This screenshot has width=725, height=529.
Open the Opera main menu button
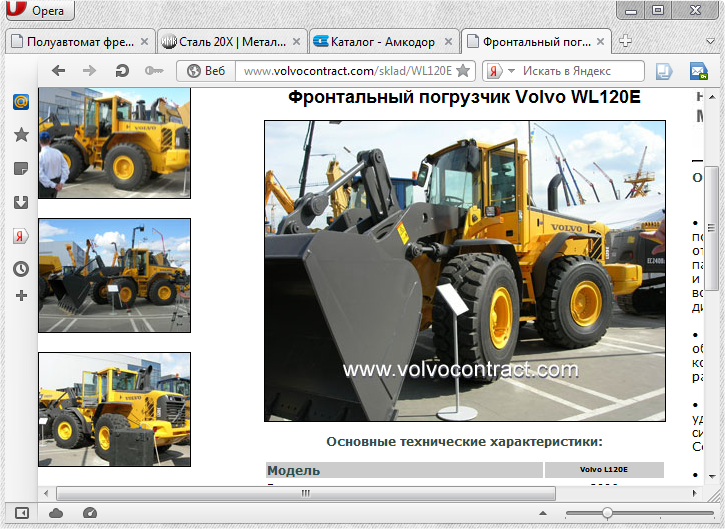point(40,10)
